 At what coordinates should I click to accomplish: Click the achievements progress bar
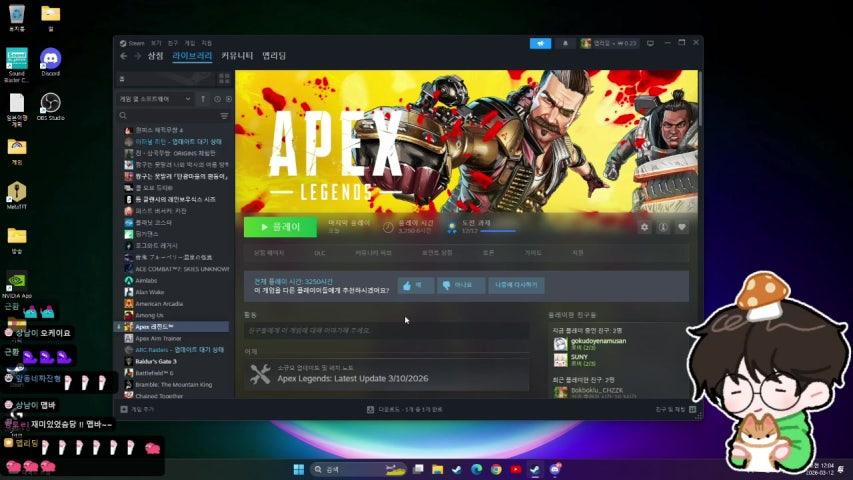pos(498,231)
